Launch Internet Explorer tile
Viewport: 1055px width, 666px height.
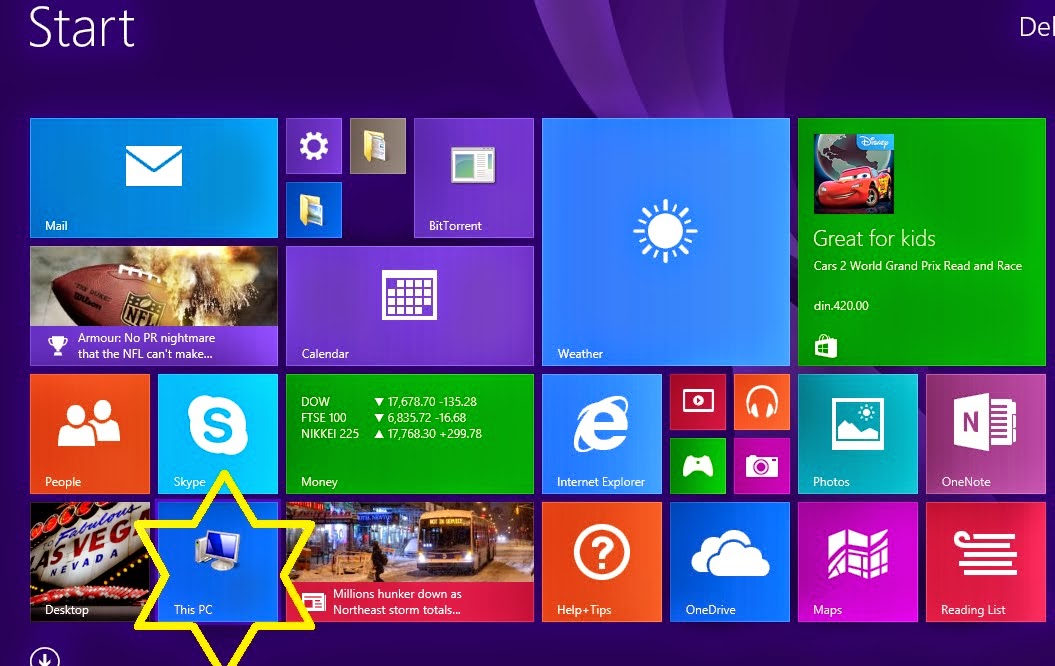[x=602, y=434]
